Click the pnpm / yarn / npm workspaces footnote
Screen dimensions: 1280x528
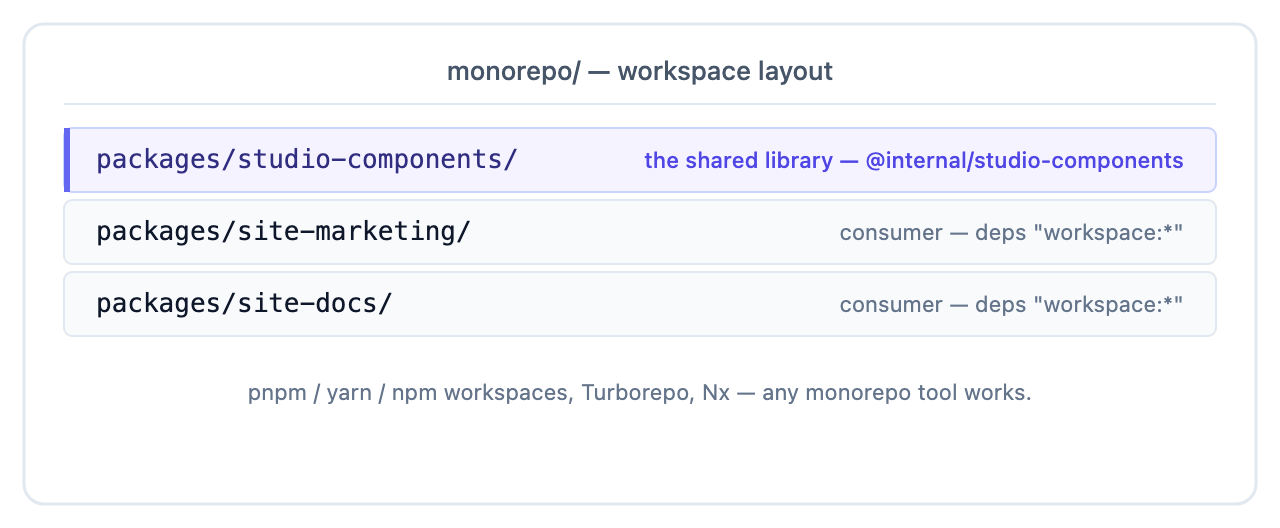[x=640, y=392]
